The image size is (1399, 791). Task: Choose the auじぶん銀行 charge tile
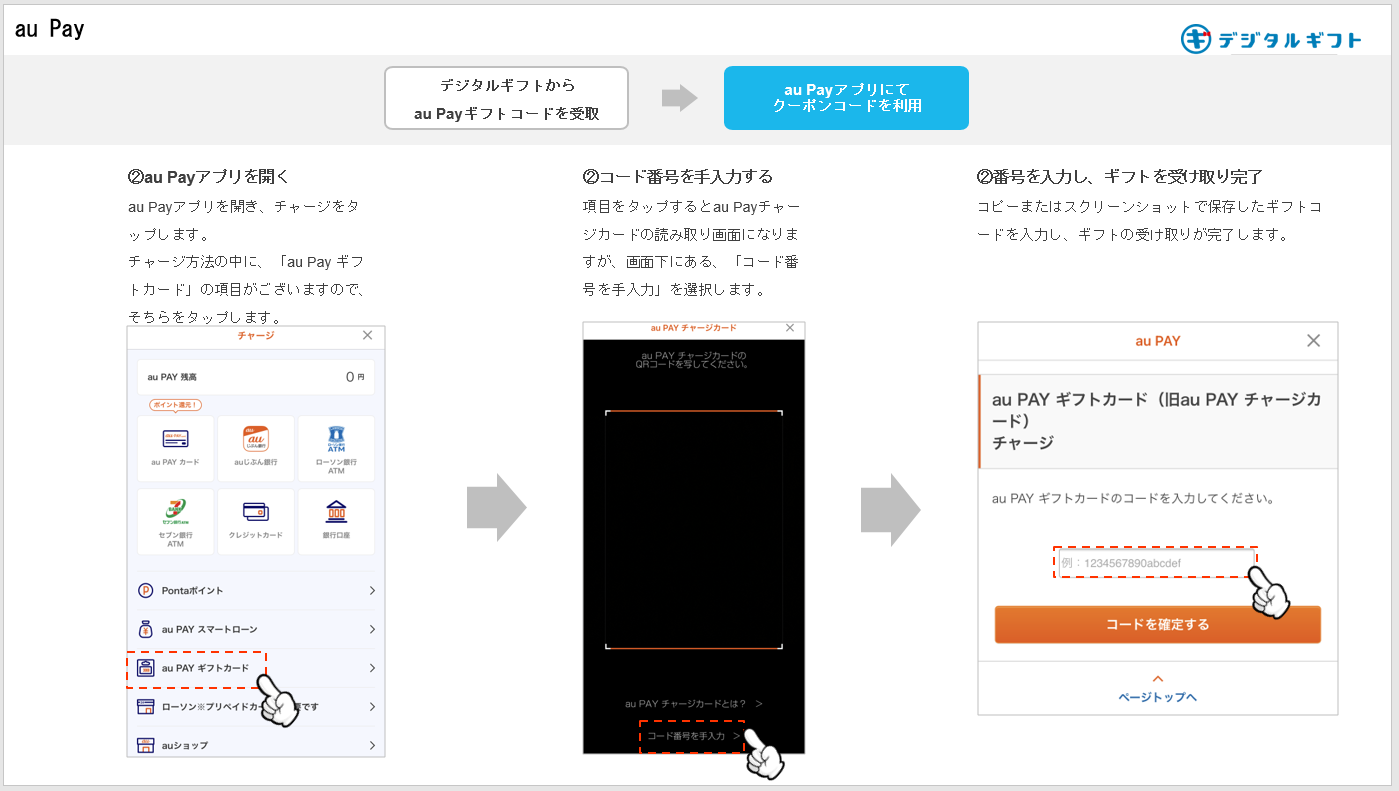point(256,449)
